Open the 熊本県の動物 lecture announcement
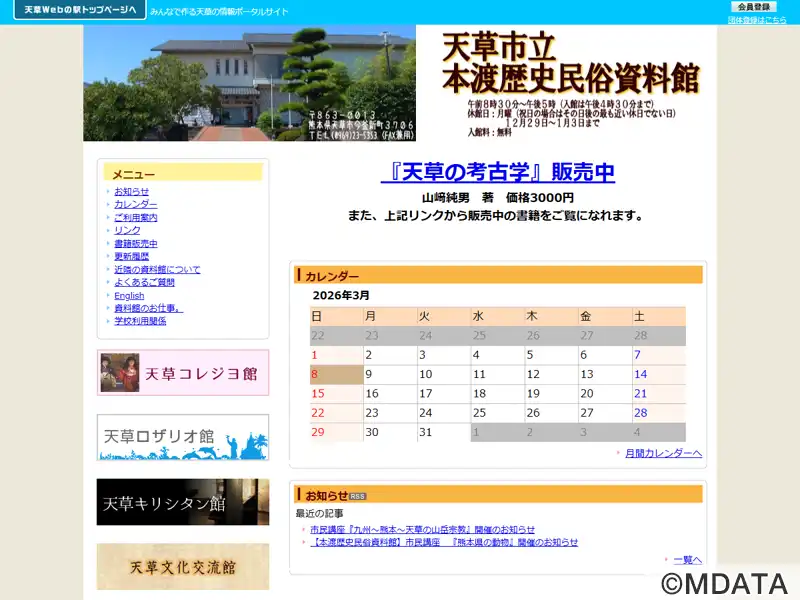The height and width of the screenshot is (600, 800). tap(444, 542)
